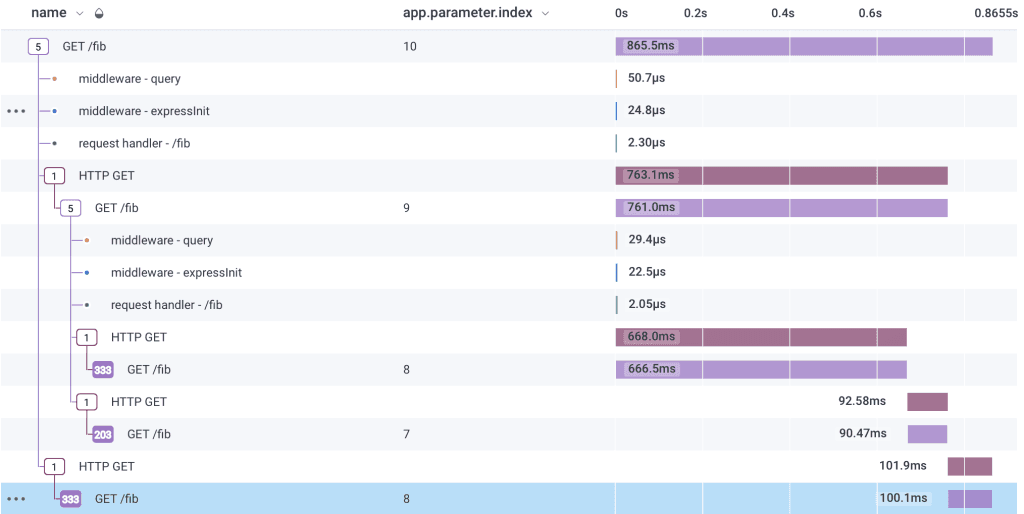Click the 90.47ms GET /fib span bar

927,434
